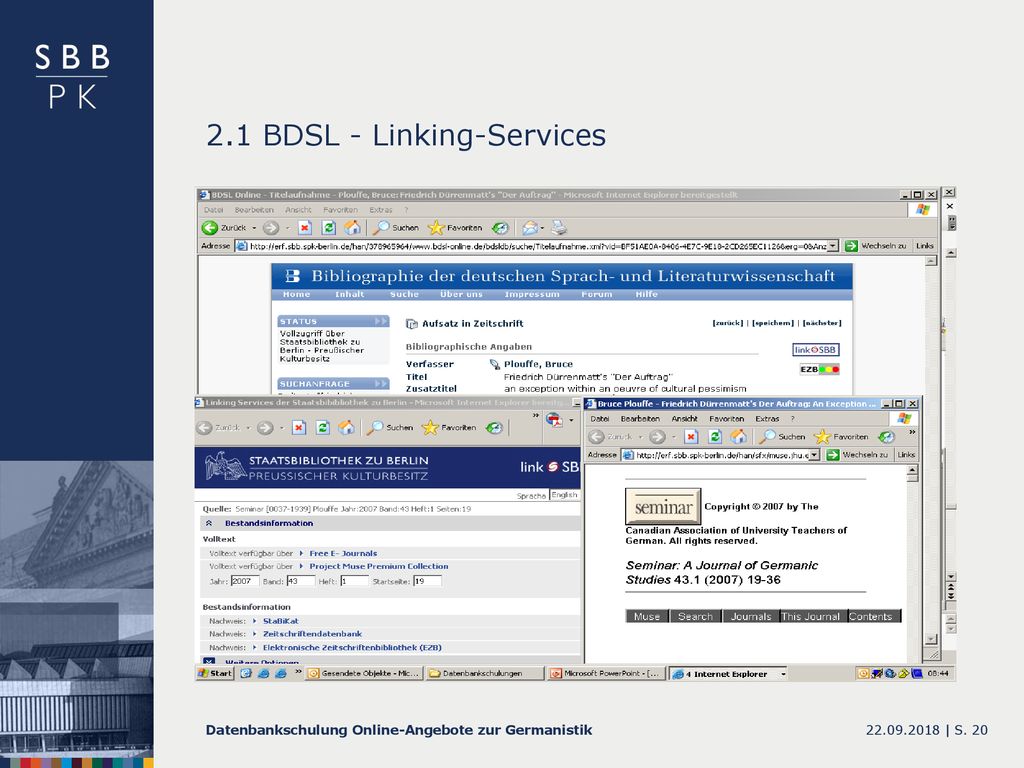Click the stop button in the Bruce Plouffe window
This screenshot has height=768, width=1024.
click(691, 436)
